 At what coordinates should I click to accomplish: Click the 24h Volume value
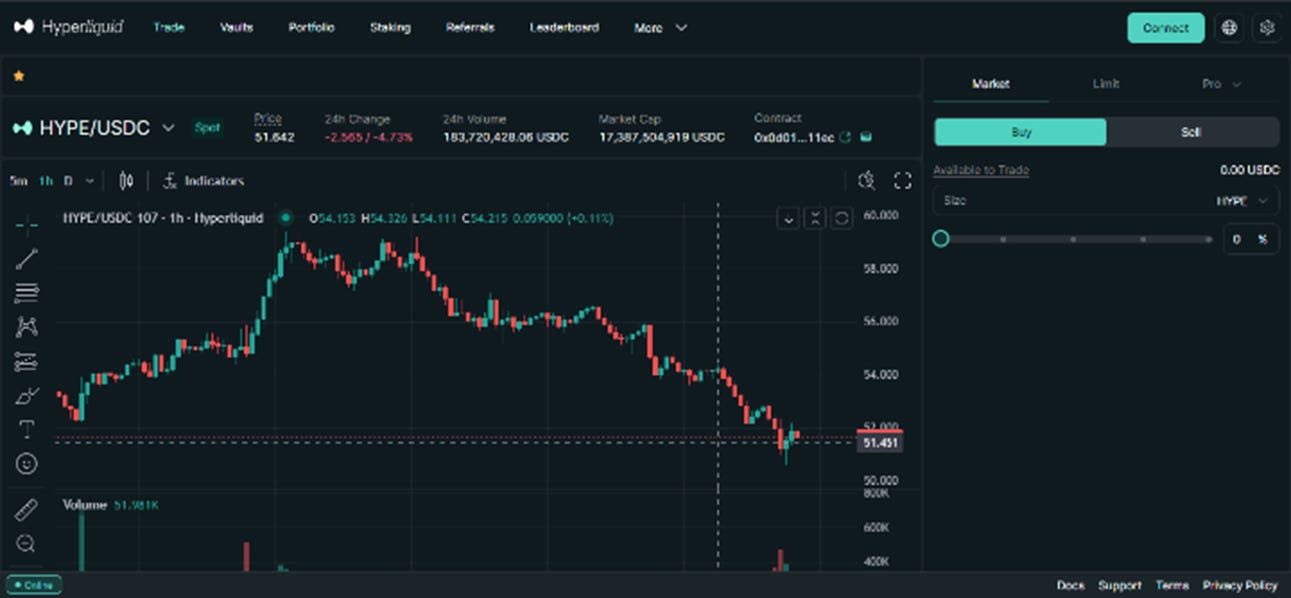(x=506, y=137)
